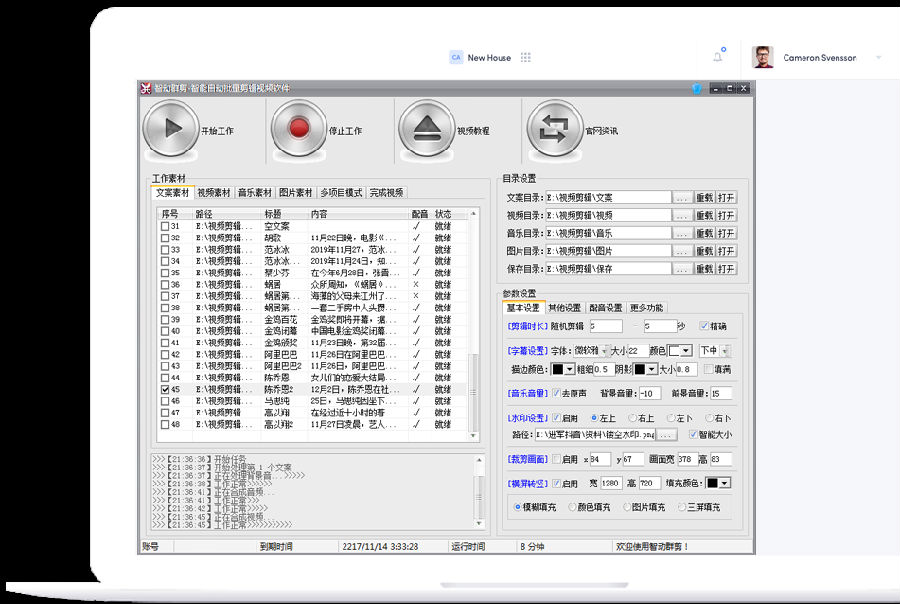Click 打开 for 音乐目录
The image size is (900, 604).
click(x=726, y=233)
